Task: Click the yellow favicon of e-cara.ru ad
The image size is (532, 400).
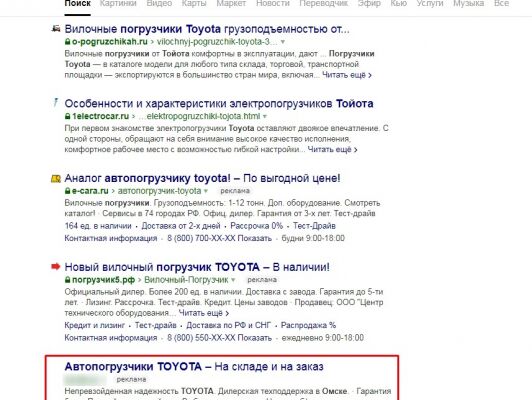Action: pos(56,178)
